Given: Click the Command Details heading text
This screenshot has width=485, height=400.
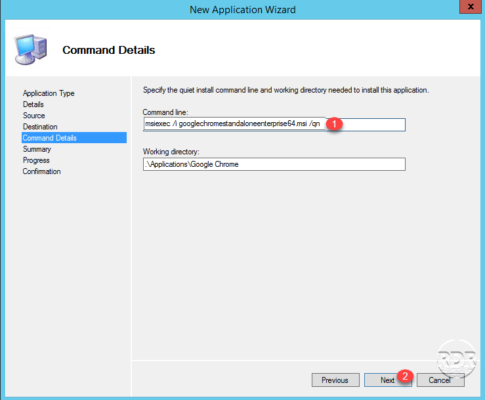Looking at the screenshot, I should coord(109,50).
